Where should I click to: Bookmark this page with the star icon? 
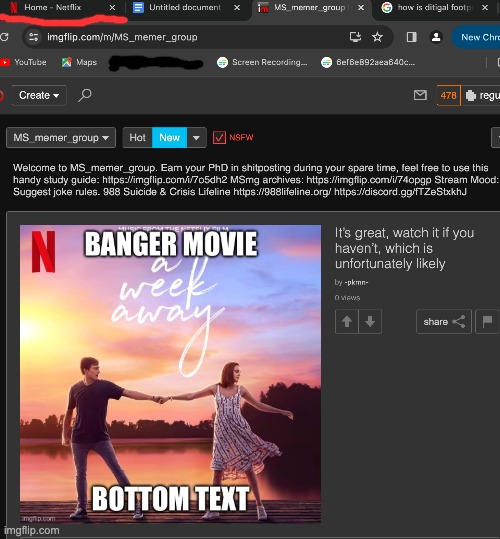[x=377, y=37]
